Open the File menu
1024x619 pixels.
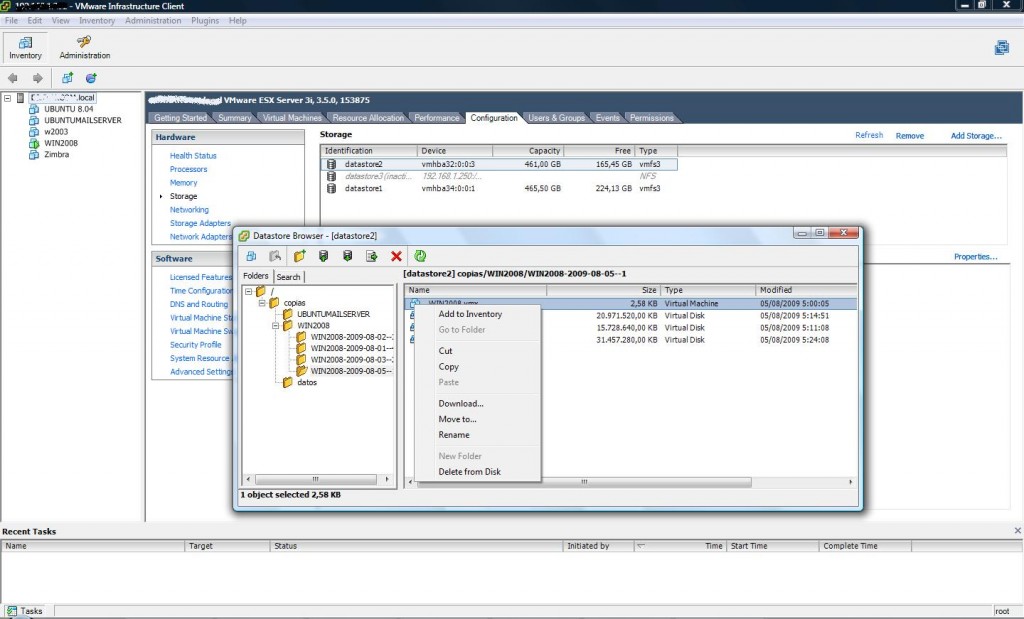click(x=11, y=20)
